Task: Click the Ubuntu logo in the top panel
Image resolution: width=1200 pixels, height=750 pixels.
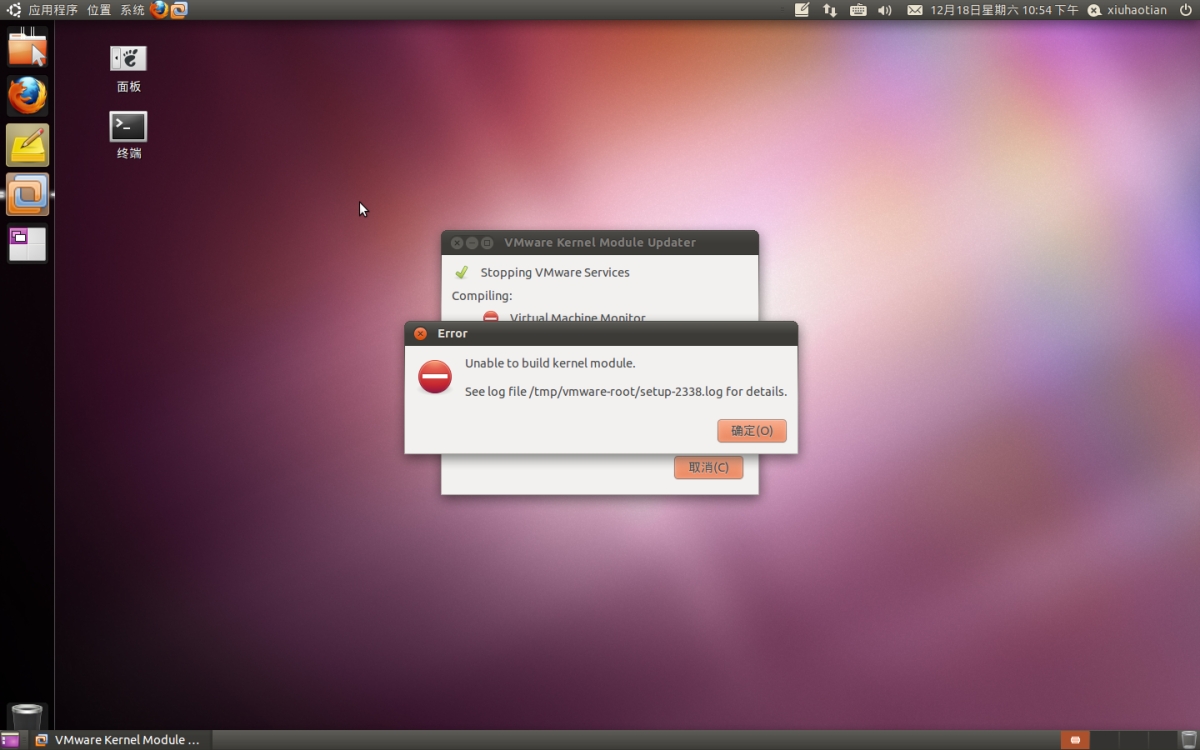Action: (x=13, y=10)
